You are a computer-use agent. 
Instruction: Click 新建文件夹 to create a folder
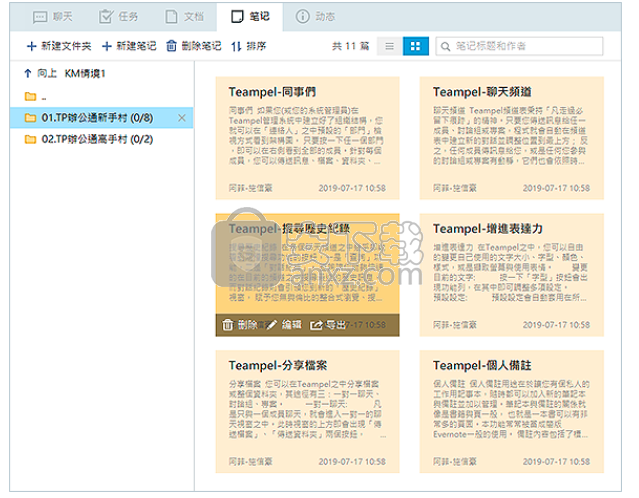coord(59,46)
